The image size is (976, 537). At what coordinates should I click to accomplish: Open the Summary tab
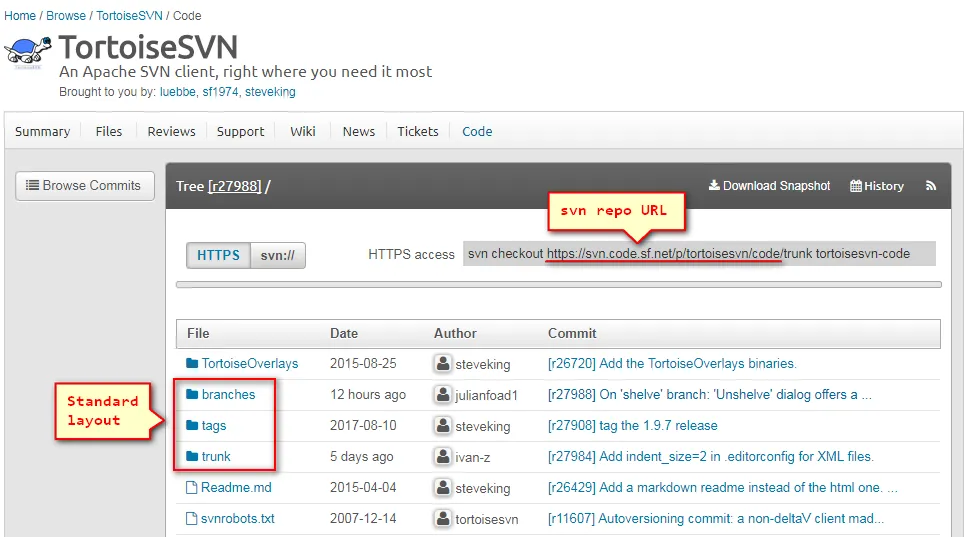pos(42,131)
